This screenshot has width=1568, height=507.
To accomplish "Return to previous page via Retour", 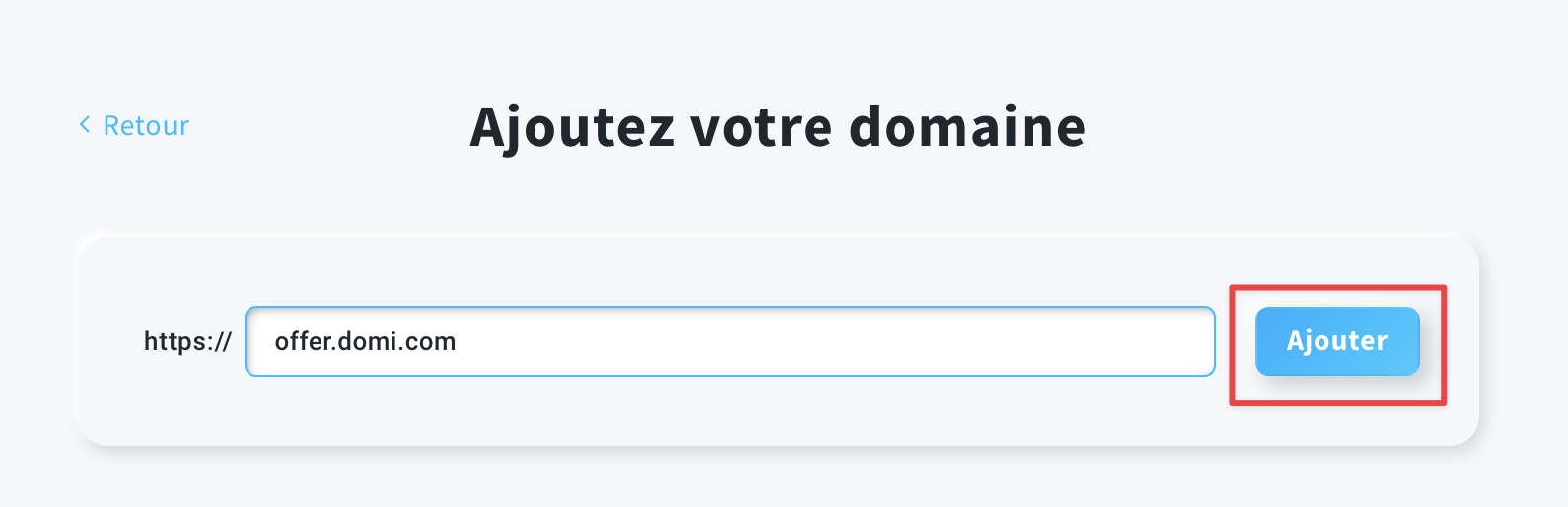I will click(134, 125).
